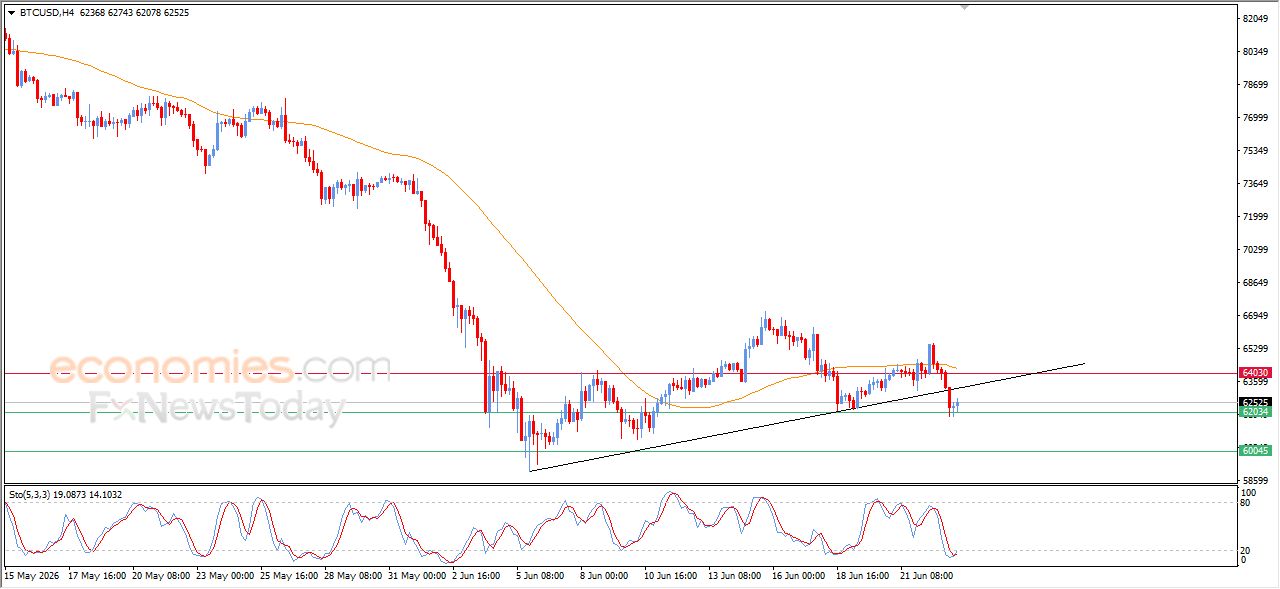This screenshot has height=589, width=1280.
Task: Select the green 60045 price level label
Action: (1255, 451)
